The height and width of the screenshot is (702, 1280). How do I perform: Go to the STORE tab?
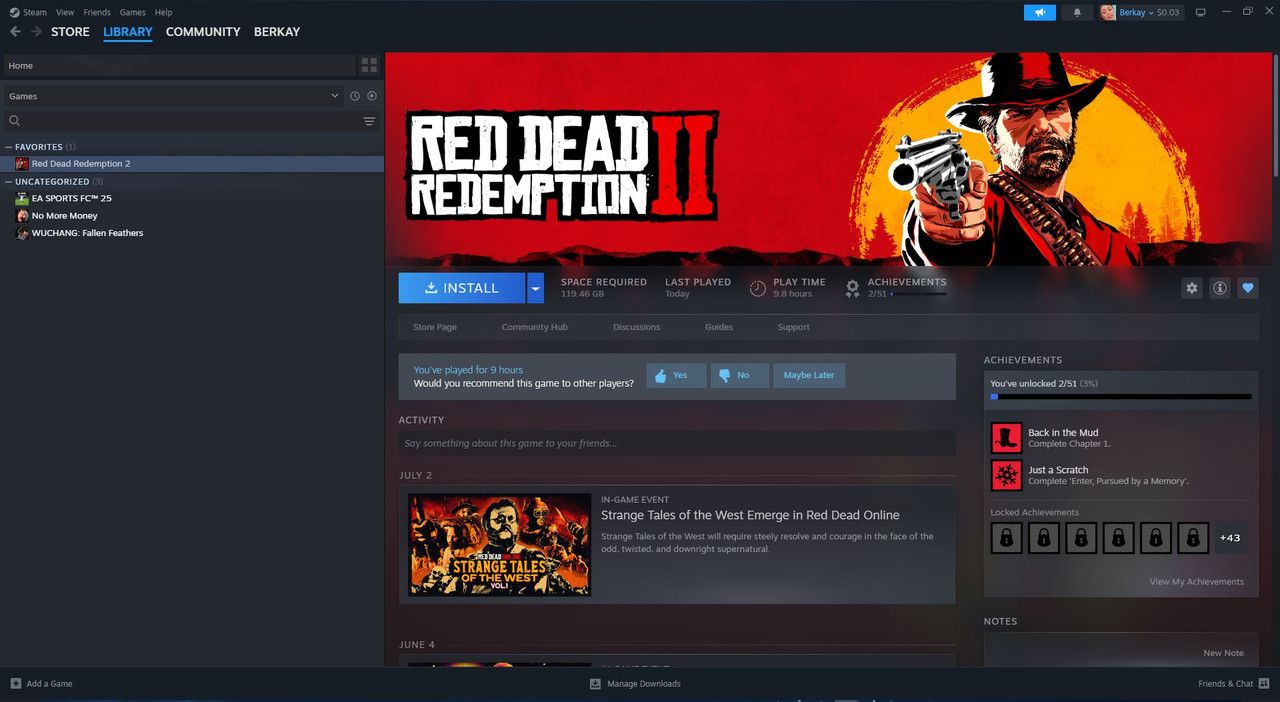pos(70,32)
